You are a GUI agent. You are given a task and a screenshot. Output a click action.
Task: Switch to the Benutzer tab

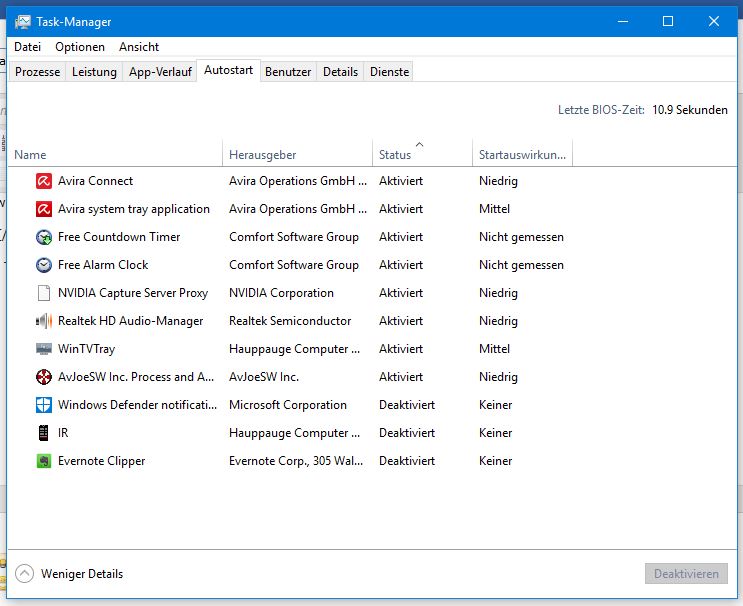coord(288,72)
